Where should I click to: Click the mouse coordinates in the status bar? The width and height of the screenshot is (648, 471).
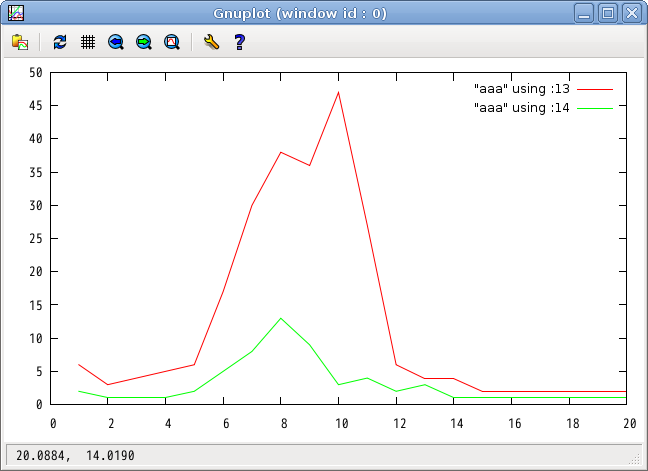75,456
